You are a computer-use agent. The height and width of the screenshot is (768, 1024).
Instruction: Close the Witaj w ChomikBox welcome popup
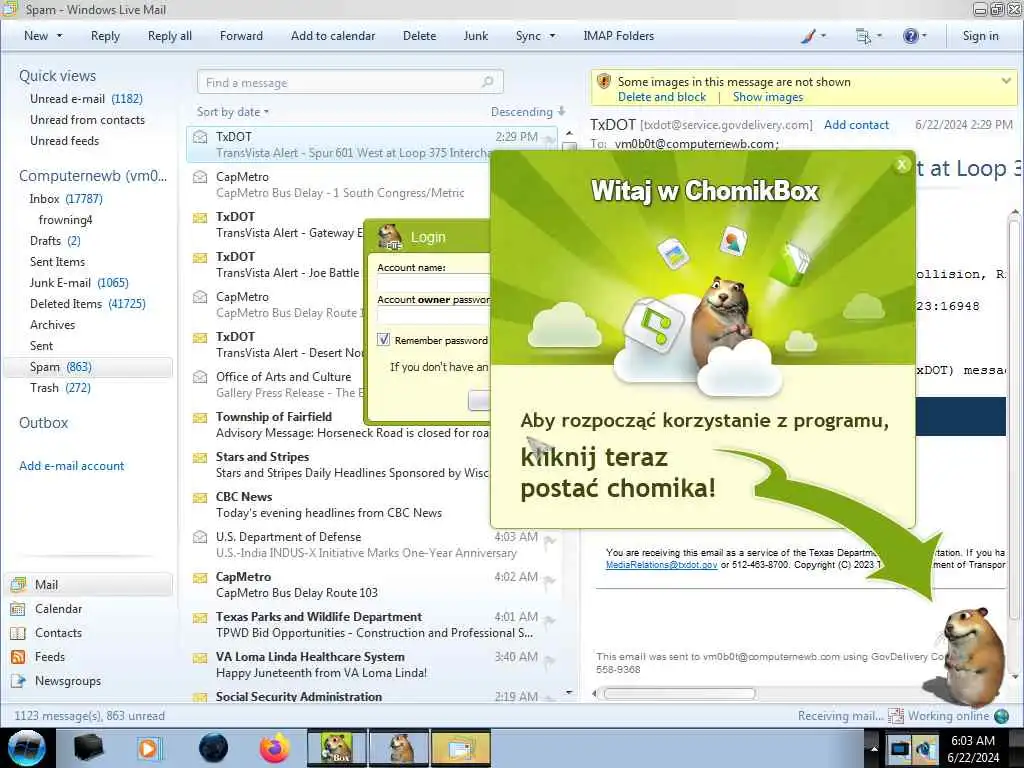(x=902, y=165)
